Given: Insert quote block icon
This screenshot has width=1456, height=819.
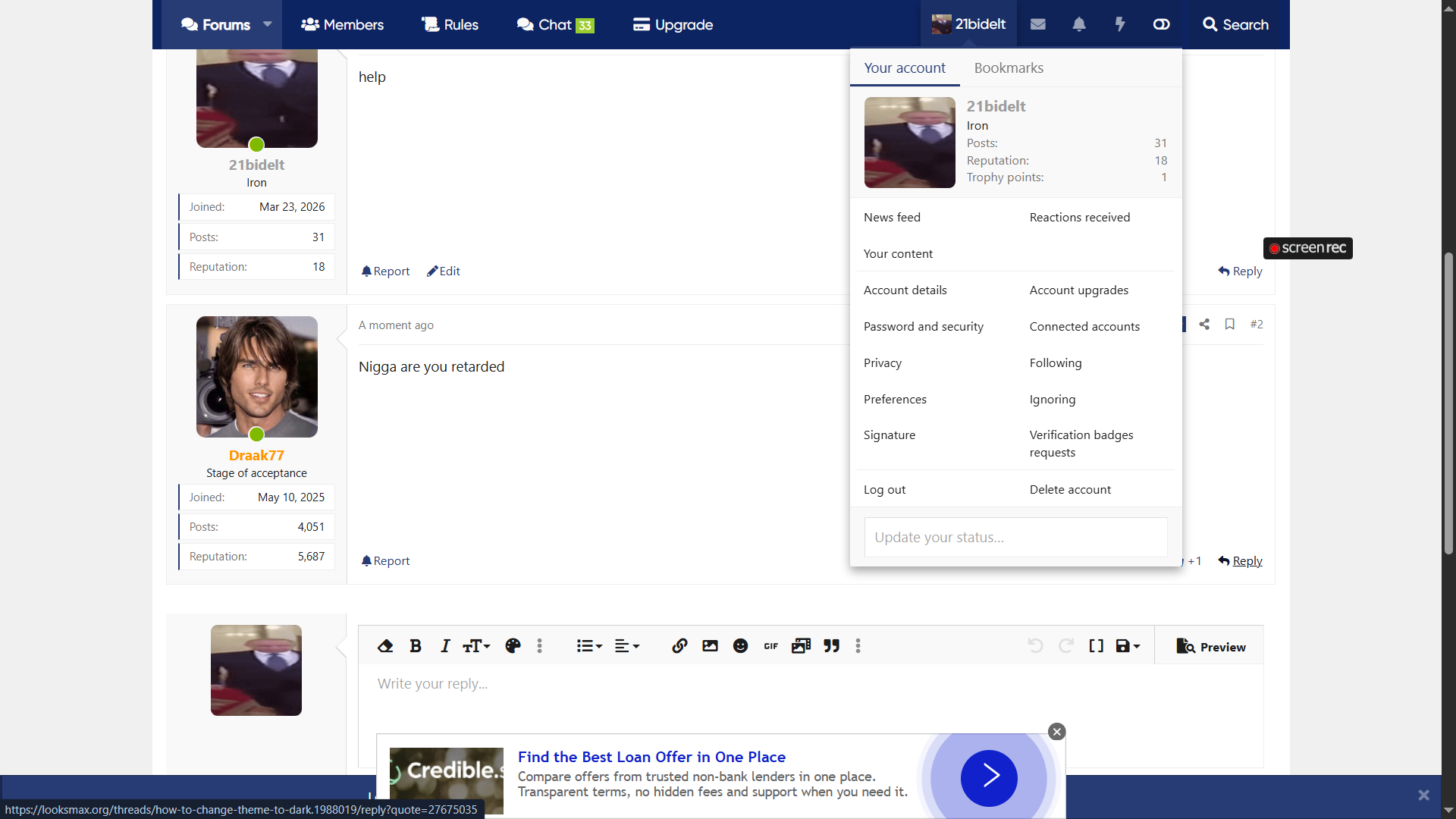Looking at the screenshot, I should 832,646.
